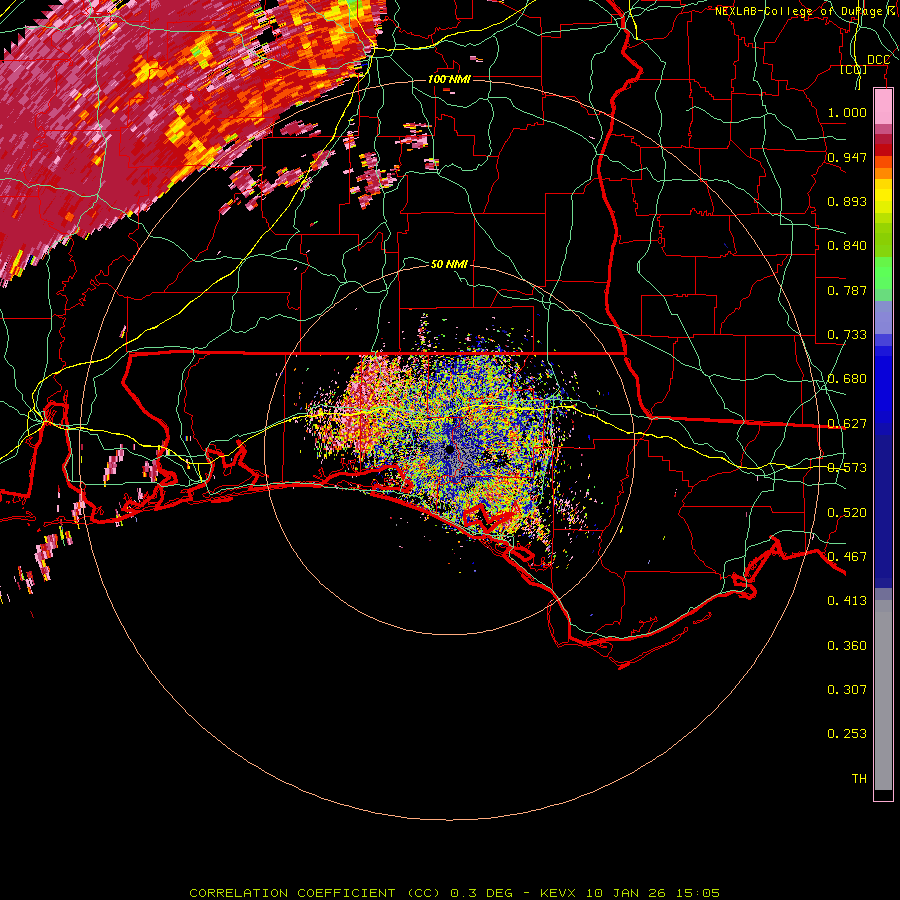Select the 0.307 scale value
The width and height of the screenshot is (900, 900).
(x=847, y=690)
